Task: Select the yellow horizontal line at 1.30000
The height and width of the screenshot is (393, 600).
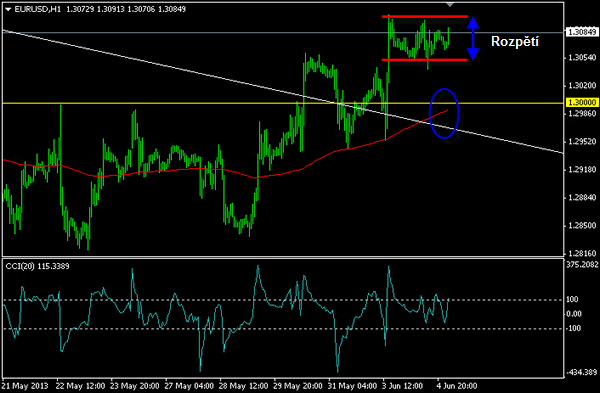Action: 283,103
